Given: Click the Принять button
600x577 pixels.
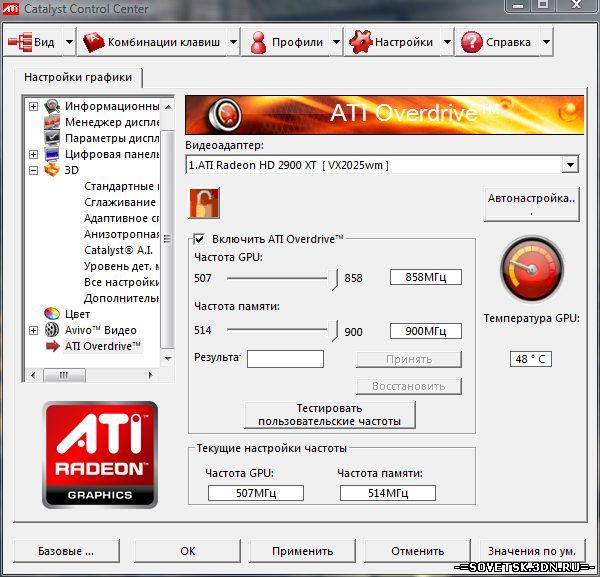Looking at the screenshot, I should [409, 359].
